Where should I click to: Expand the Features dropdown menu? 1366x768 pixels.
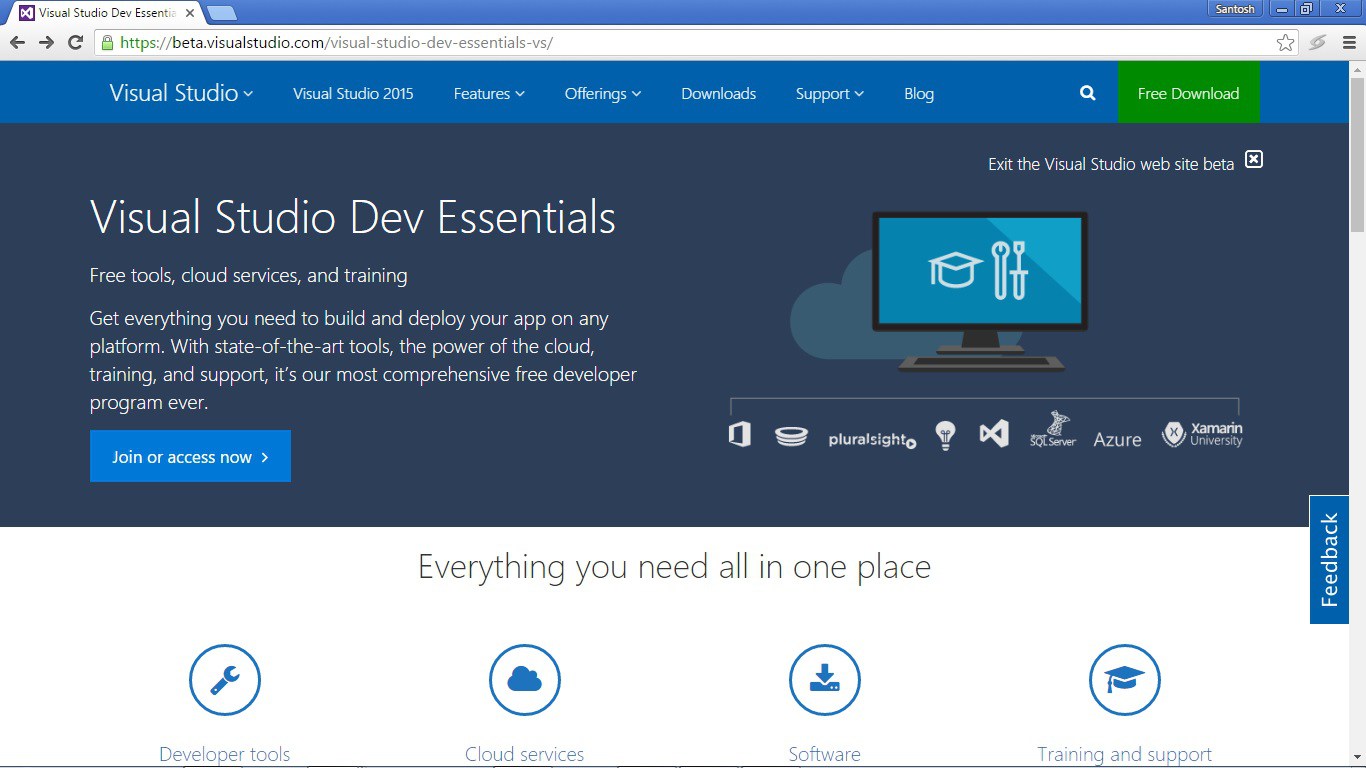pyautogui.click(x=489, y=93)
